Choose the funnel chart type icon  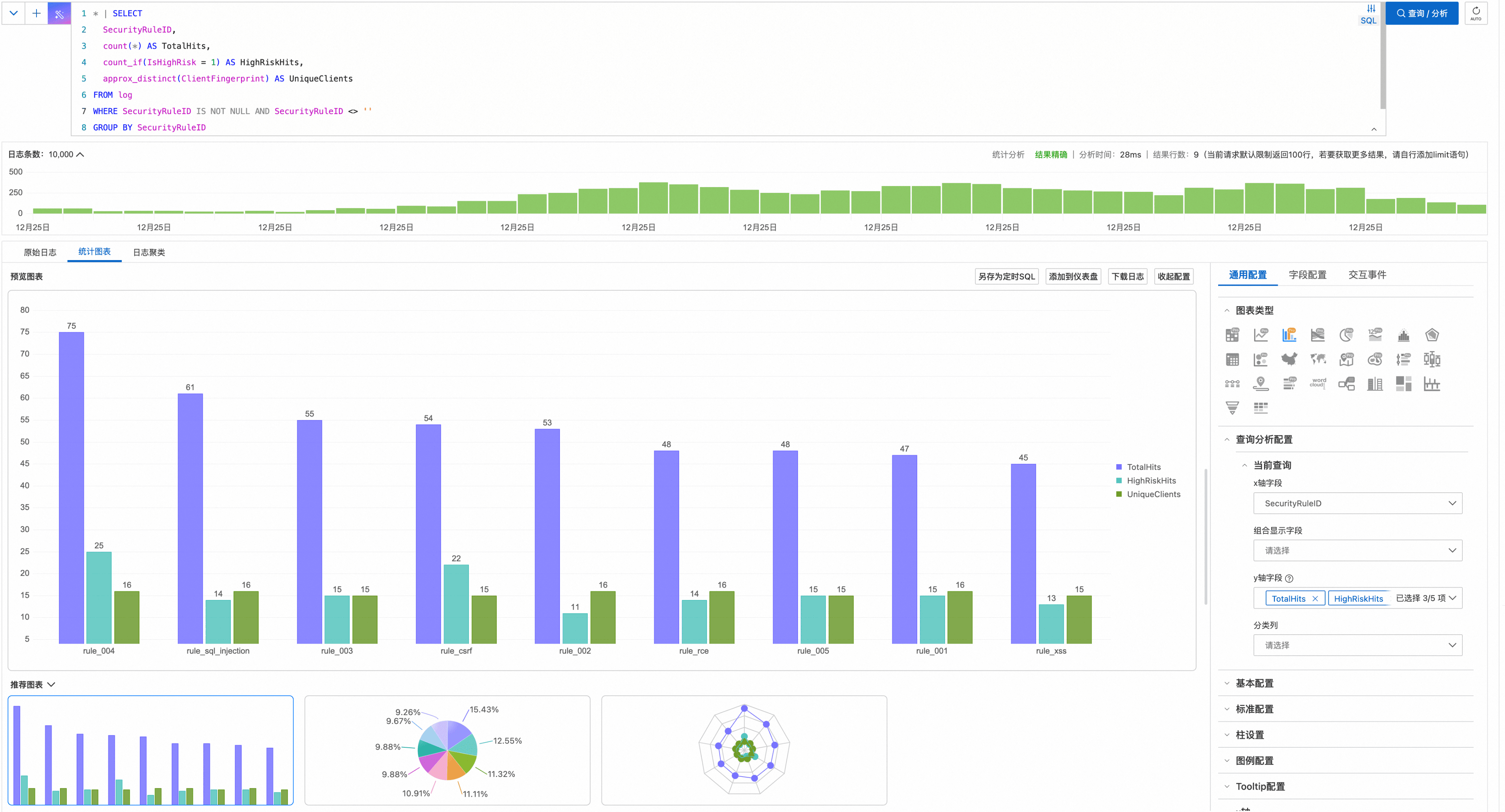pos(1232,408)
